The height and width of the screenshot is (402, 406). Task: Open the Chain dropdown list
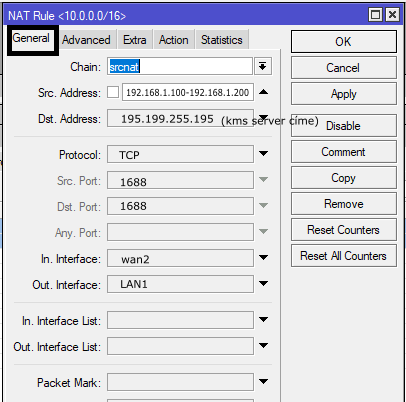[263, 66]
